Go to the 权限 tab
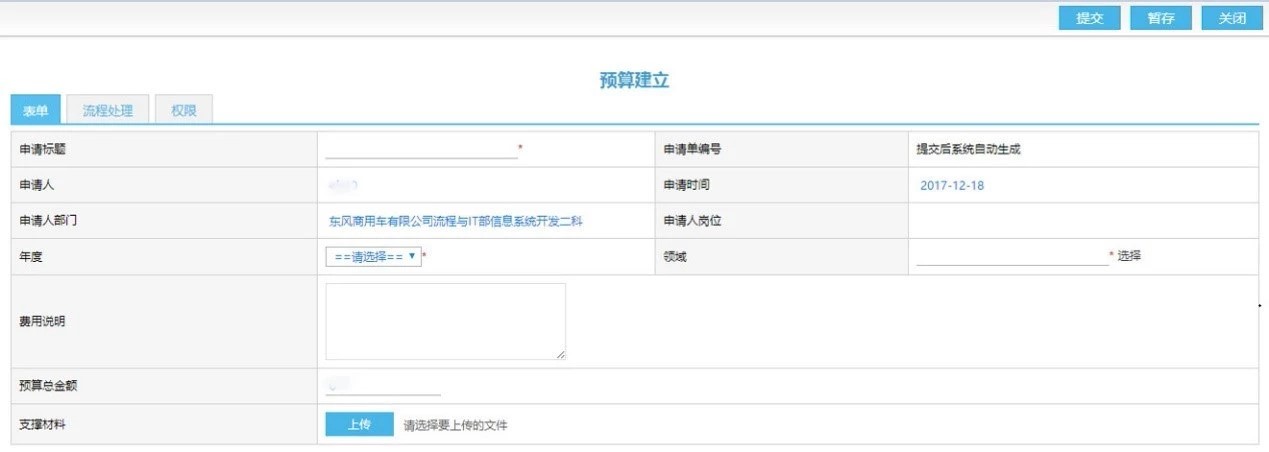1269x452 pixels. (184, 111)
